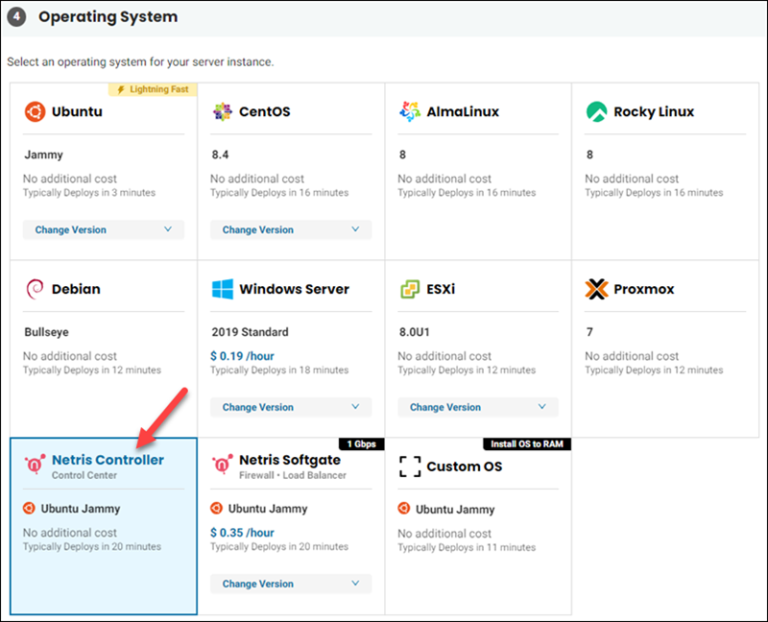Click the Netris Softgate logo icon
The height and width of the screenshot is (622, 768).
point(222,466)
